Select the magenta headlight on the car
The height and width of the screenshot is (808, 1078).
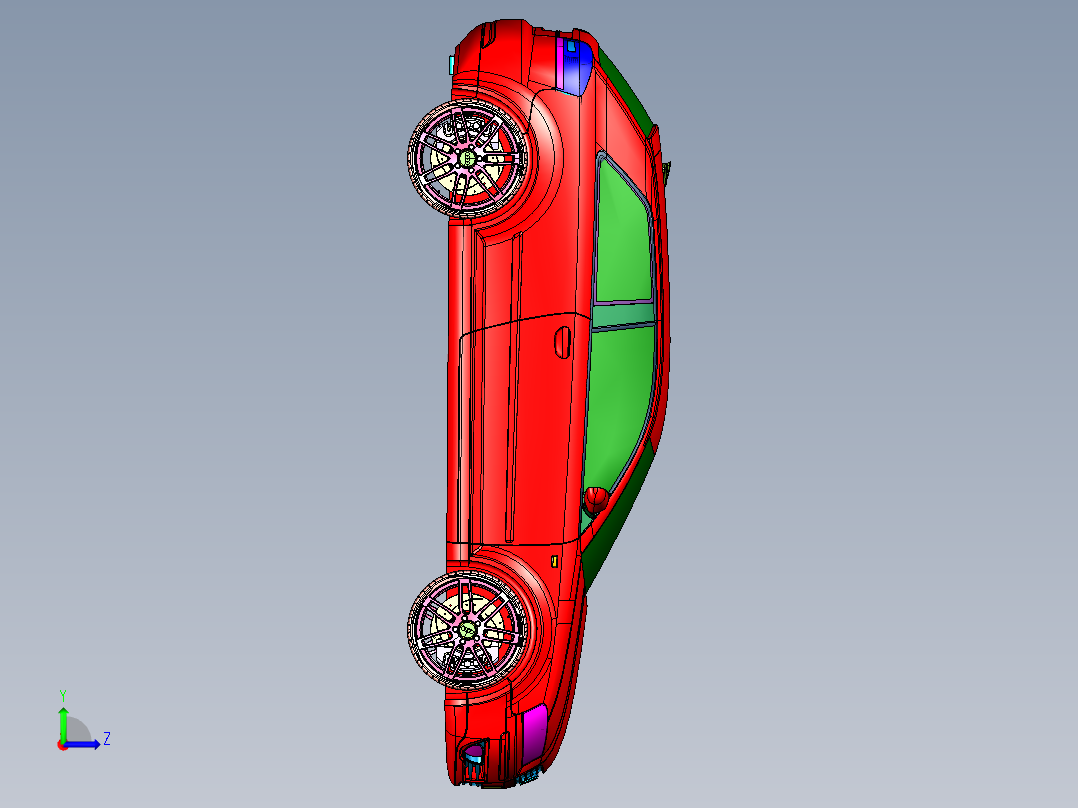[534, 735]
